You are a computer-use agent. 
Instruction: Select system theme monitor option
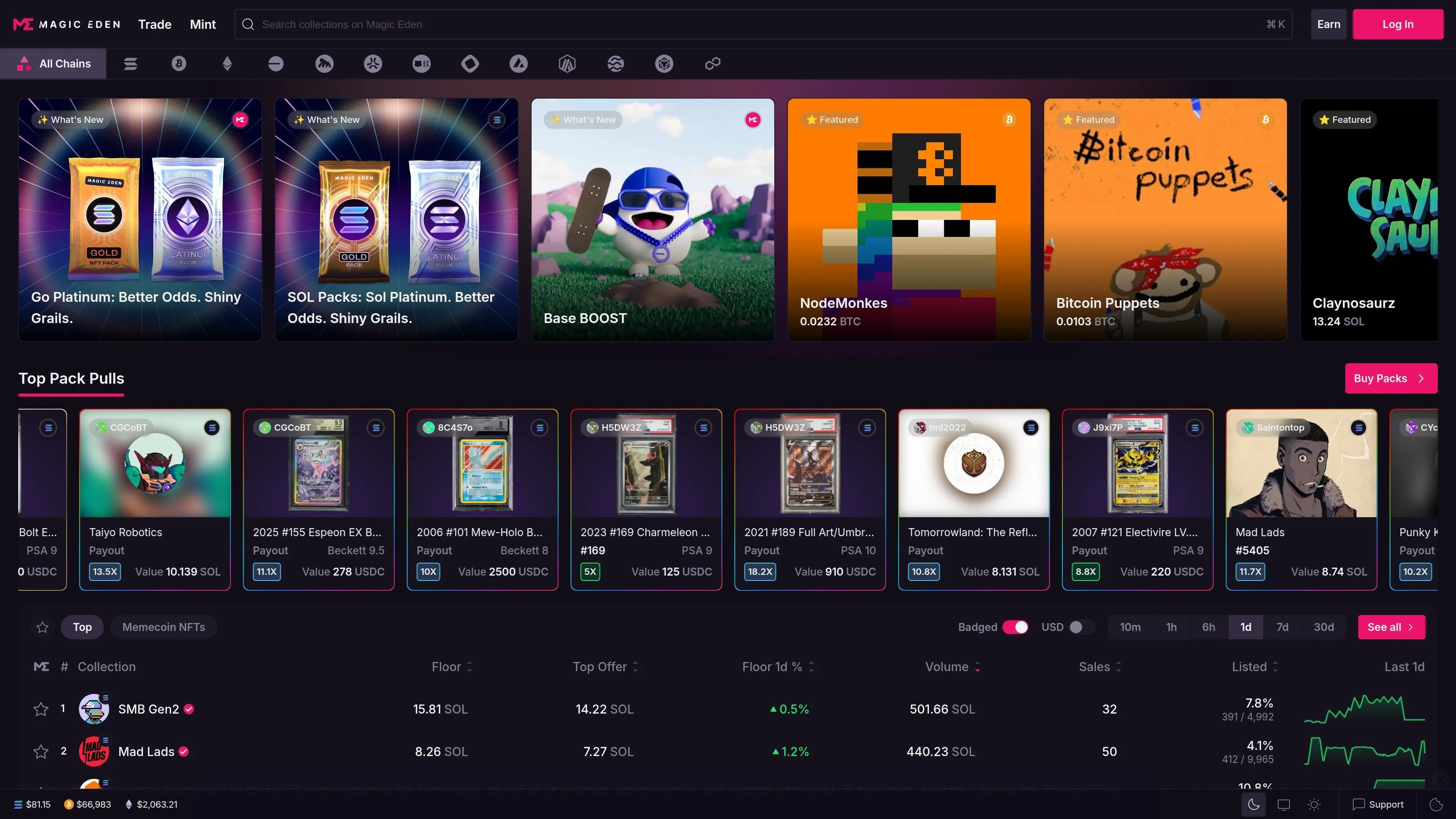pyautogui.click(x=1283, y=804)
